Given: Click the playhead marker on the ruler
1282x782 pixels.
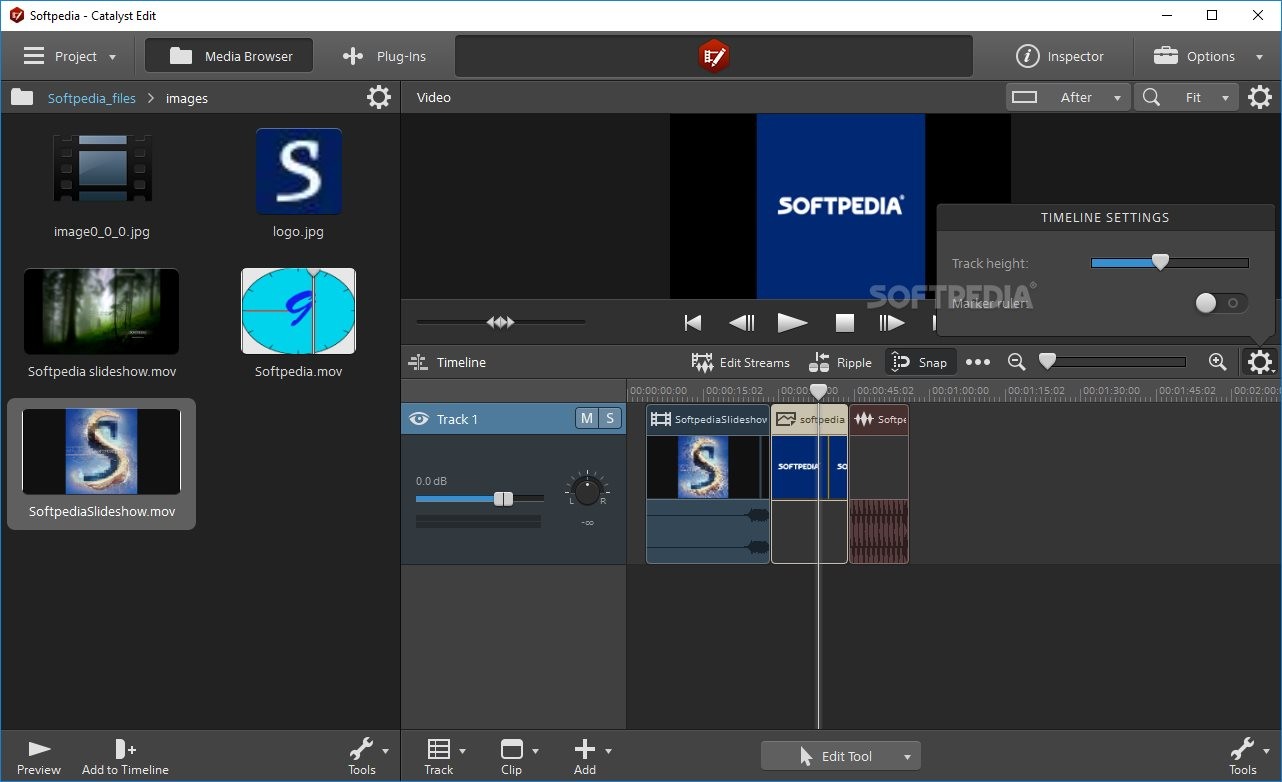Looking at the screenshot, I should pos(818,391).
